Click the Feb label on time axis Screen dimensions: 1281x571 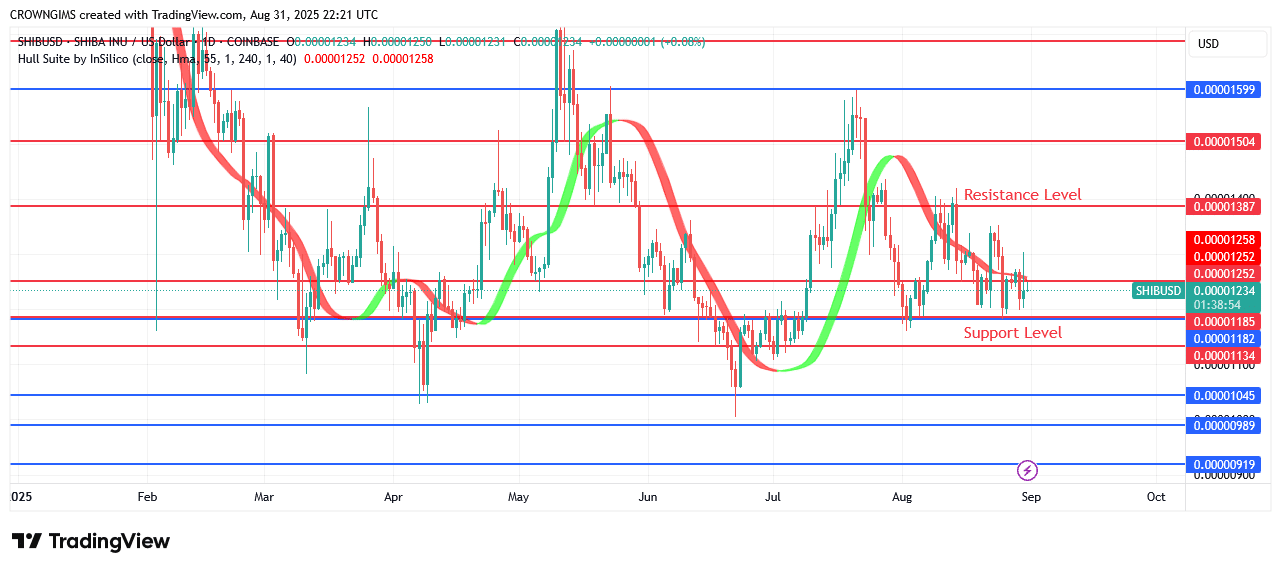[x=146, y=496]
